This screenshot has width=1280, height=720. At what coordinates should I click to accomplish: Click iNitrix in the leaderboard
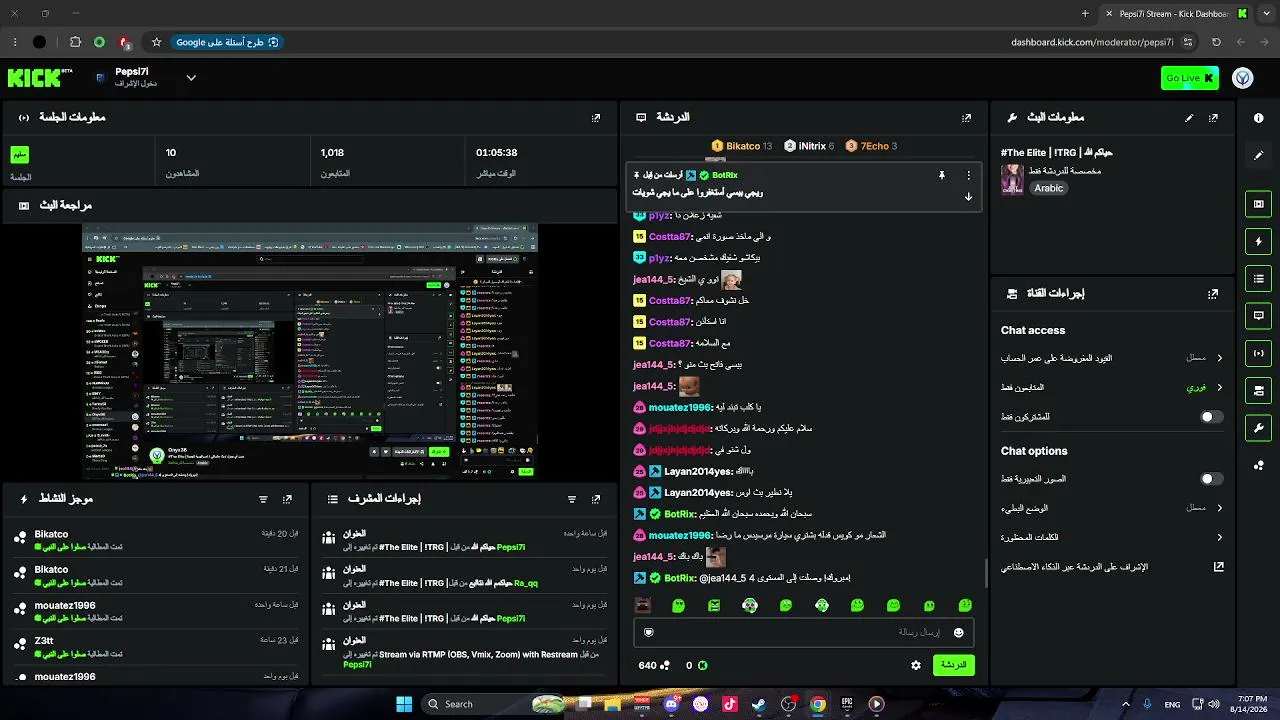(x=809, y=146)
